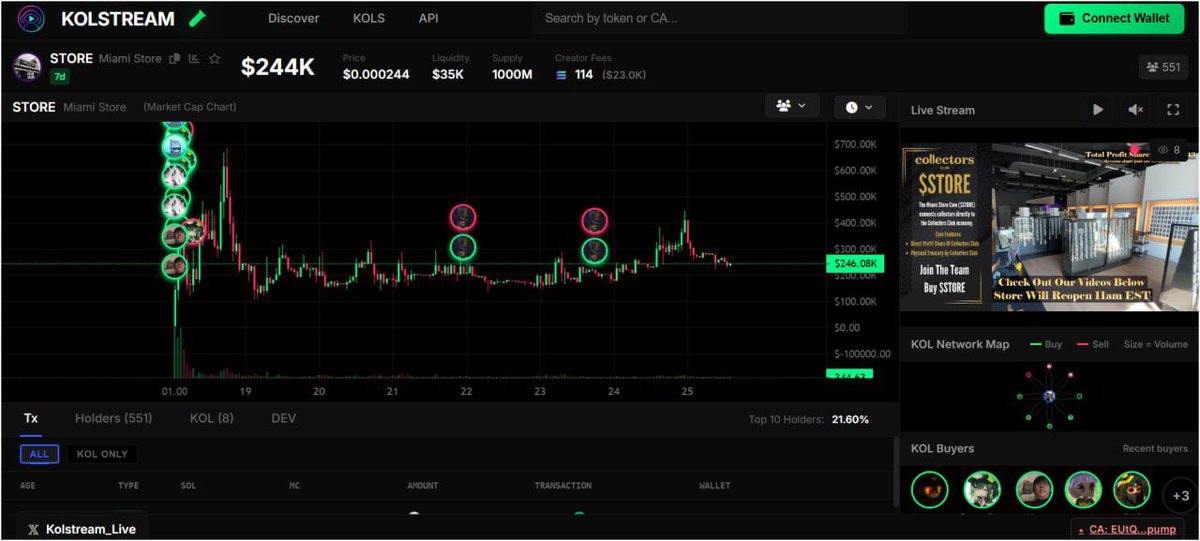The image size is (1200, 541).
Task: Click the Recent buyers label
Action: coord(1155,449)
